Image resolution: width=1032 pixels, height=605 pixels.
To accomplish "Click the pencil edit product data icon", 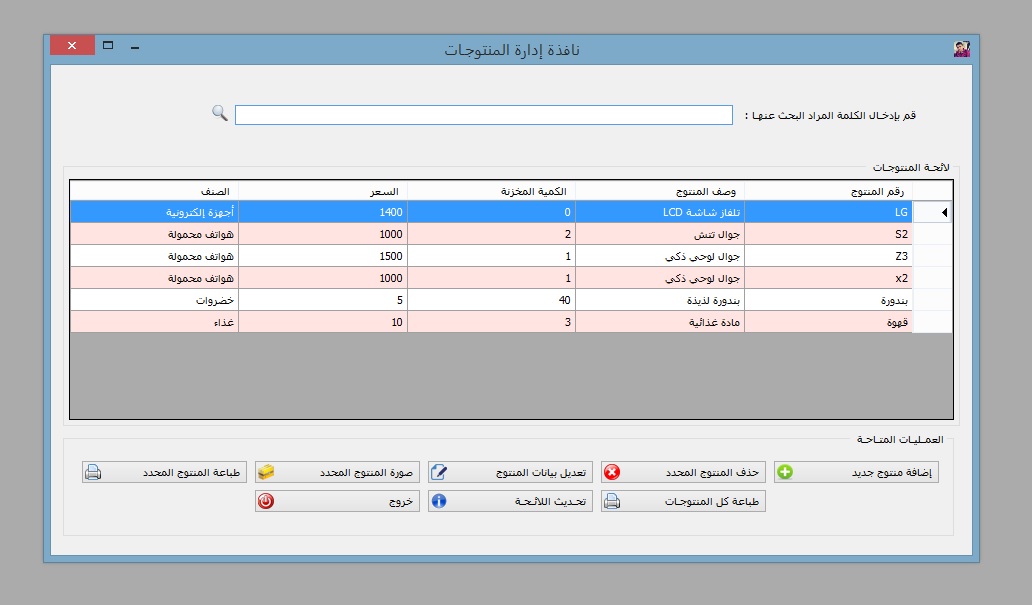I will [x=439, y=473].
